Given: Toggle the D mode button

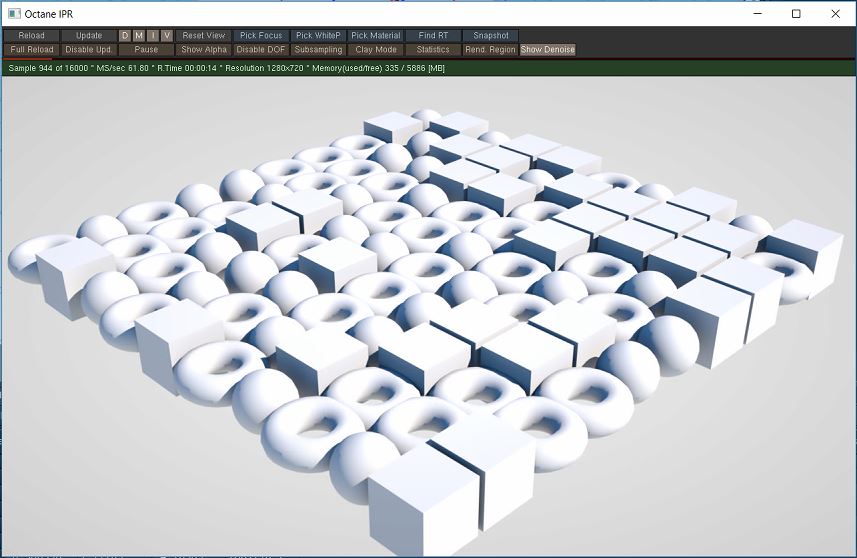Looking at the screenshot, I should [125, 36].
